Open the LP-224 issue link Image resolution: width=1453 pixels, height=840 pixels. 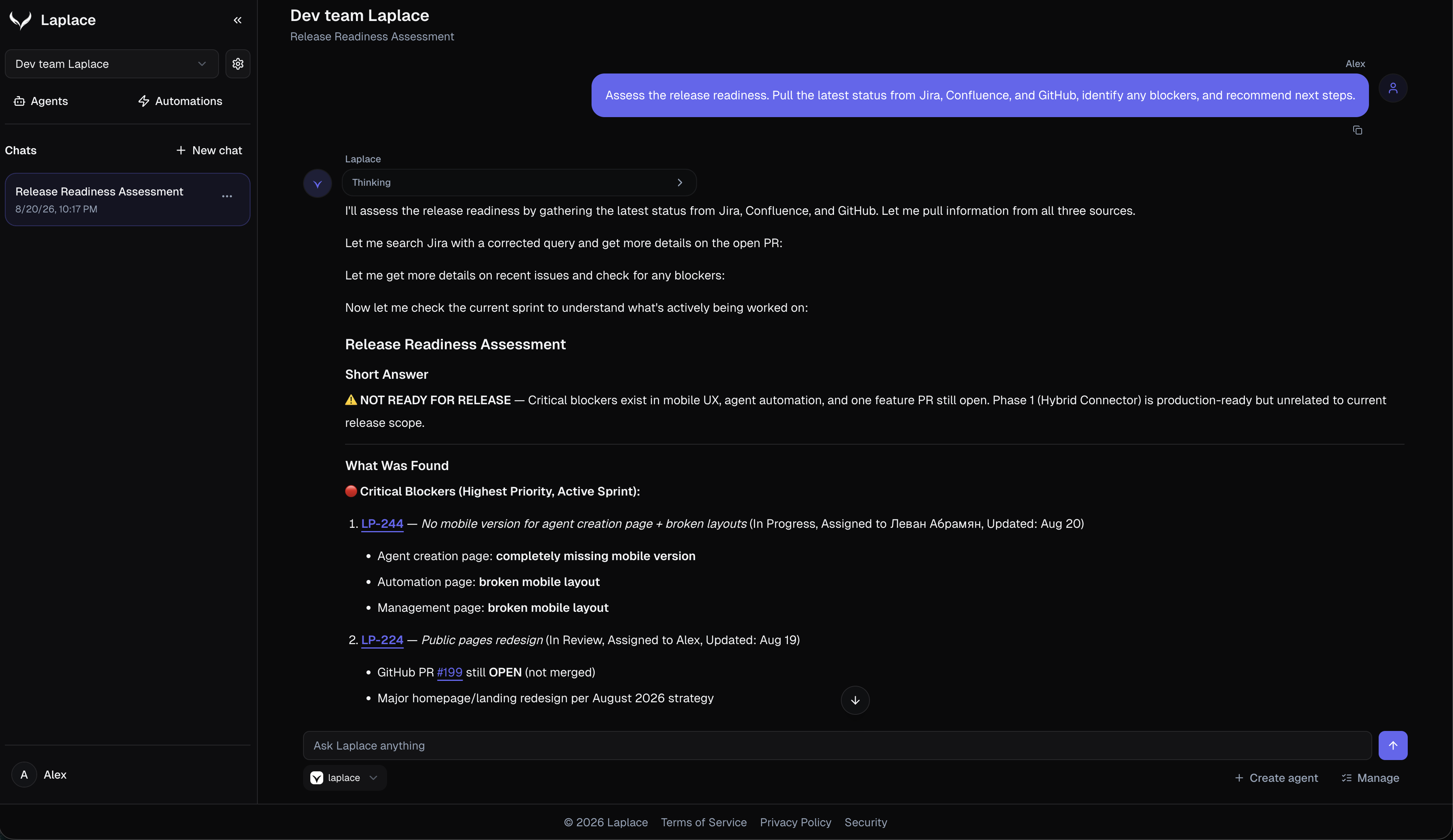382,640
